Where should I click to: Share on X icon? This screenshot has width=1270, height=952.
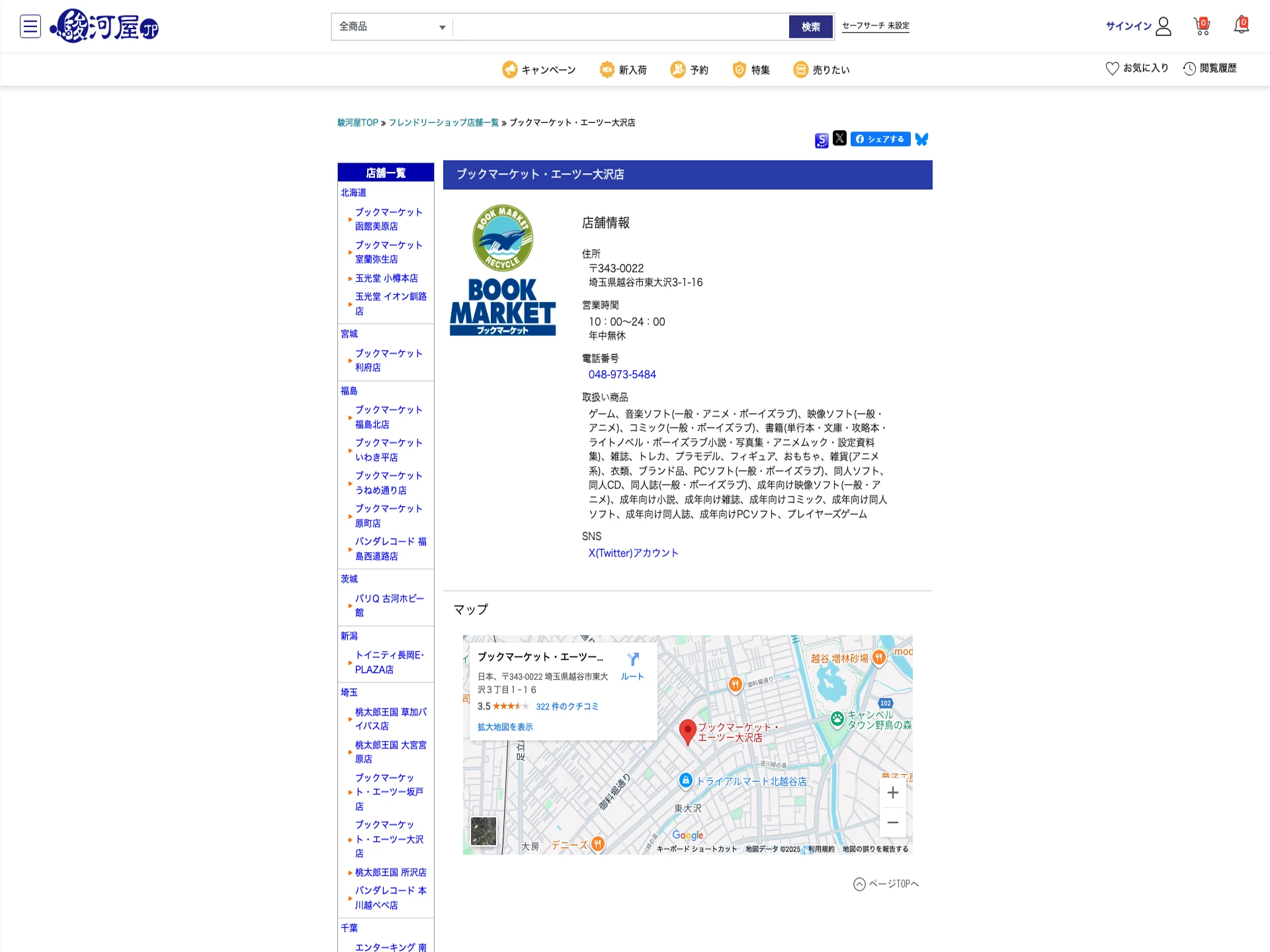(839, 138)
